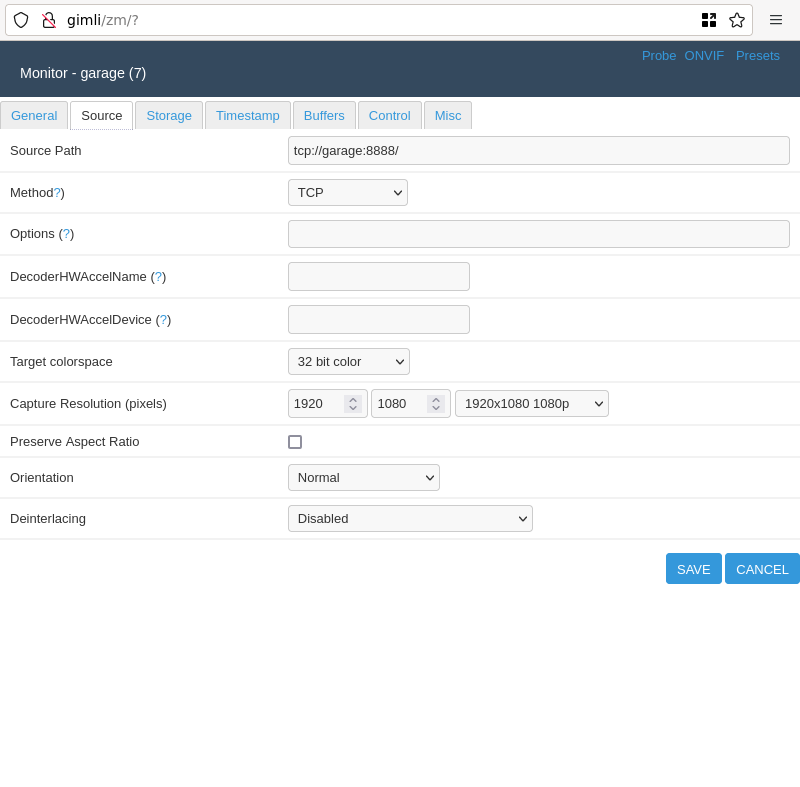Switch to the Buffers tab
The image size is (800, 787).
(324, 116)
